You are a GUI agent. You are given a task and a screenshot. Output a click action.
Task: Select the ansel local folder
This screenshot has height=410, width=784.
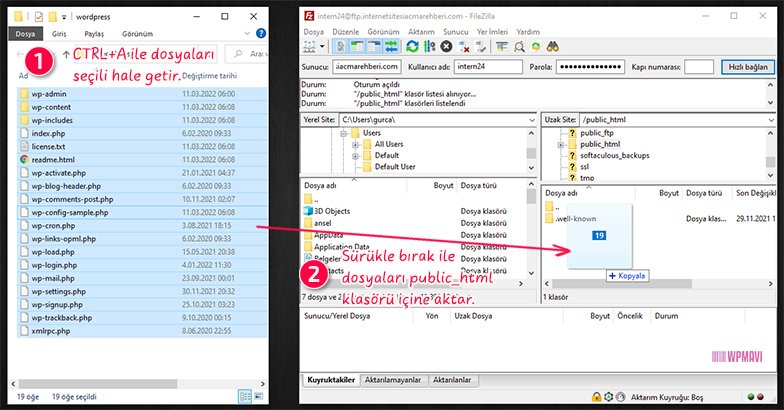click(322, 223)
